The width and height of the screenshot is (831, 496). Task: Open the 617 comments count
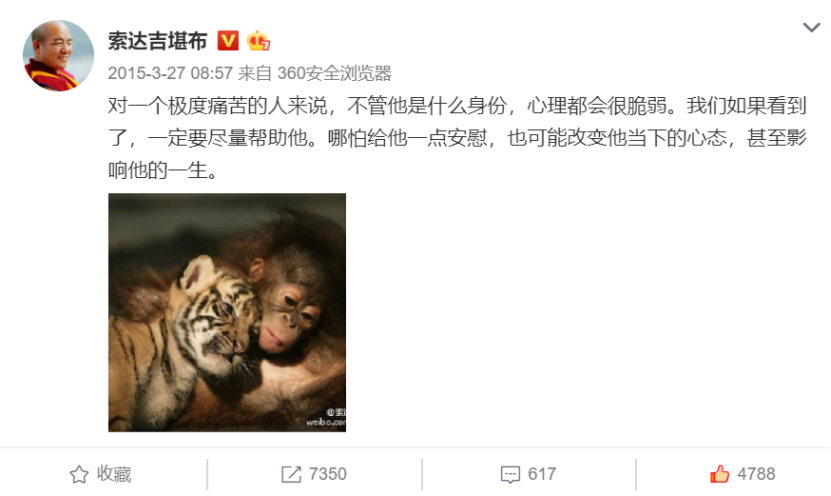[542, 474]
